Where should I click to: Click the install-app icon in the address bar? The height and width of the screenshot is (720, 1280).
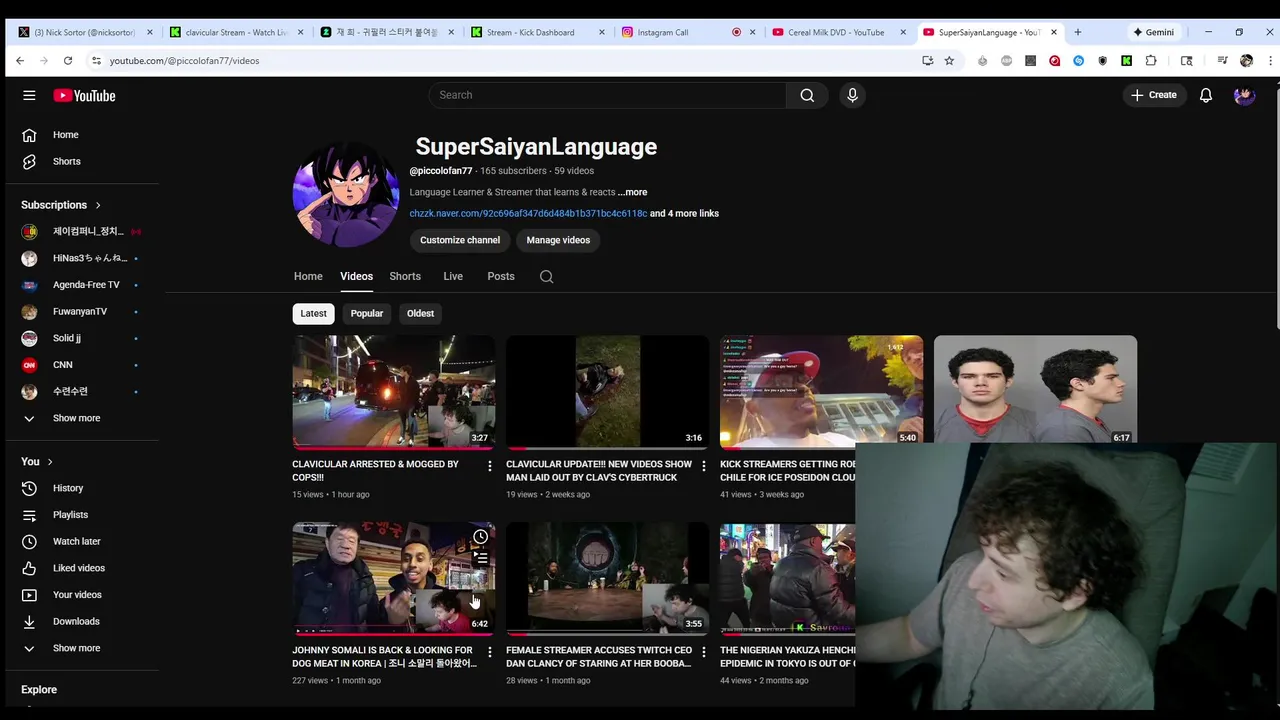click(x=927, y=61)
